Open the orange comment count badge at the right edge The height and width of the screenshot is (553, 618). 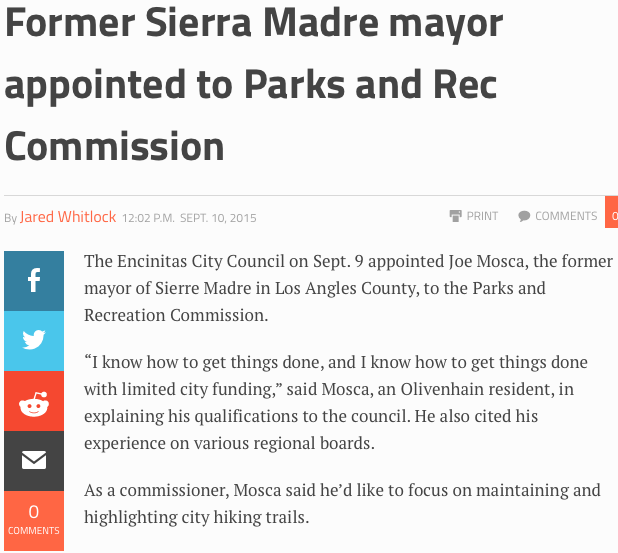point(612,215)
